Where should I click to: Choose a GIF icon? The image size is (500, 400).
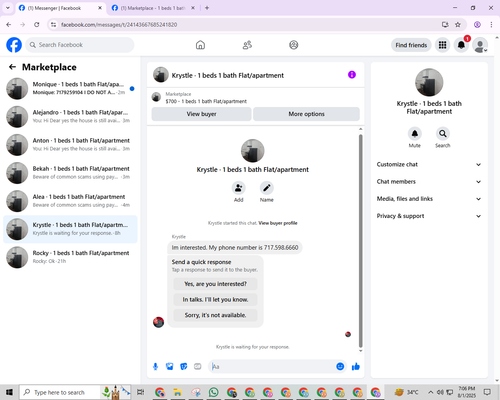198,367
